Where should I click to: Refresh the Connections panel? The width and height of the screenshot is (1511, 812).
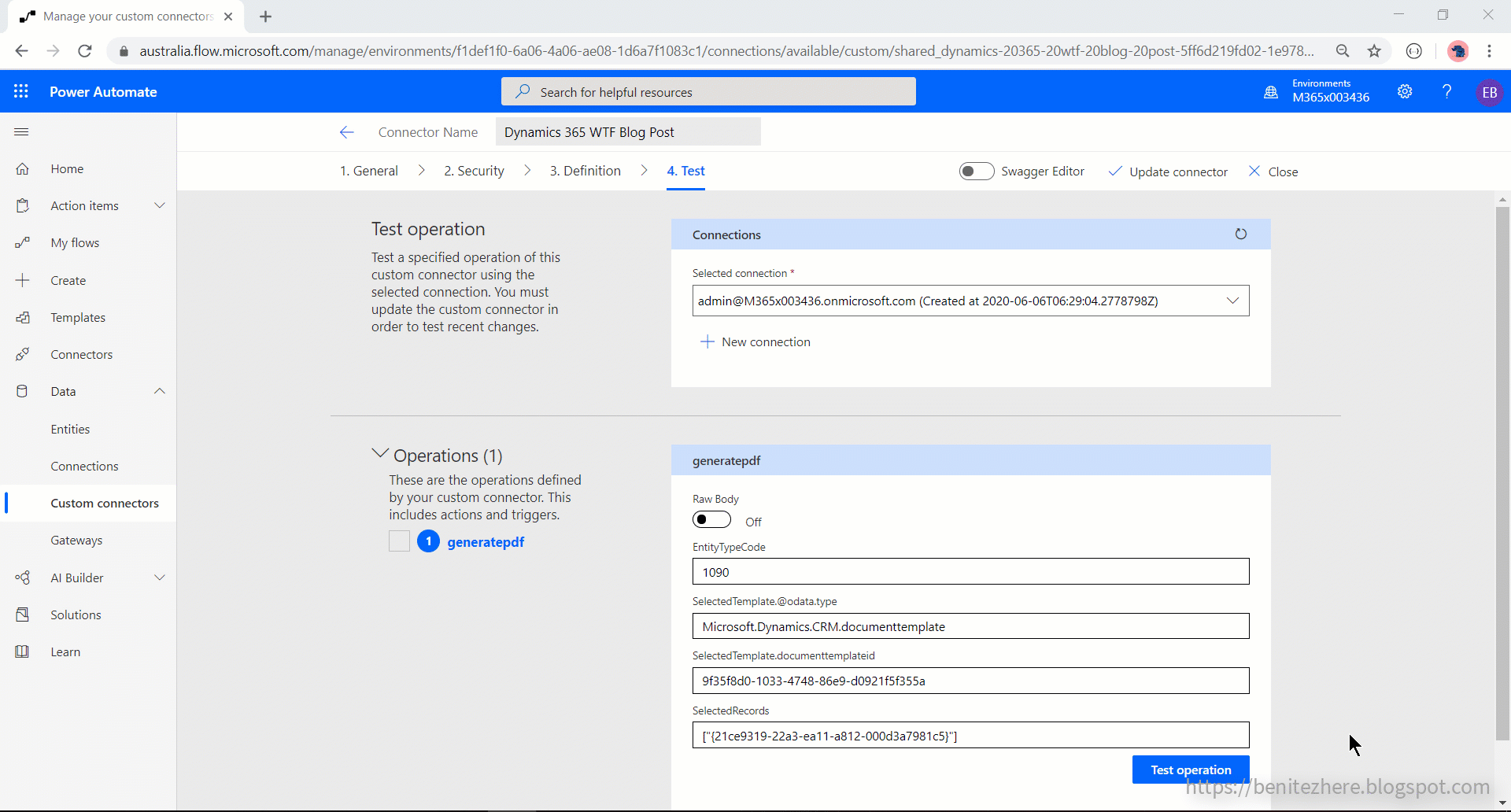coord(1241,234)
